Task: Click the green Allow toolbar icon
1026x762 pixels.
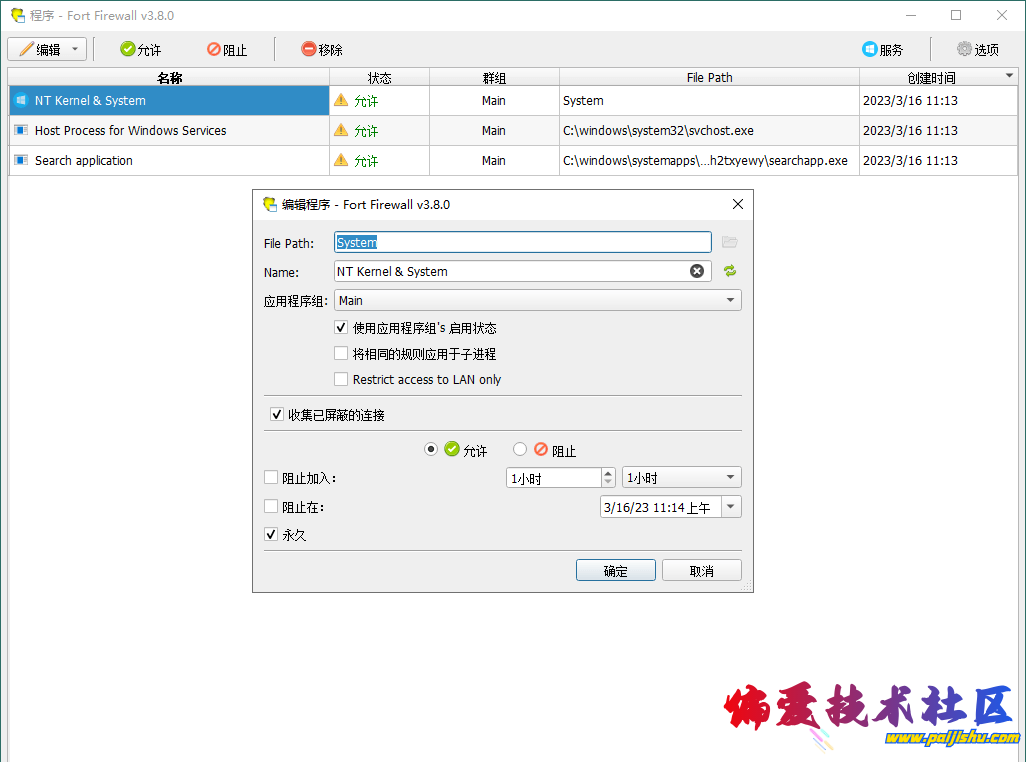Action: coord(128,49)
